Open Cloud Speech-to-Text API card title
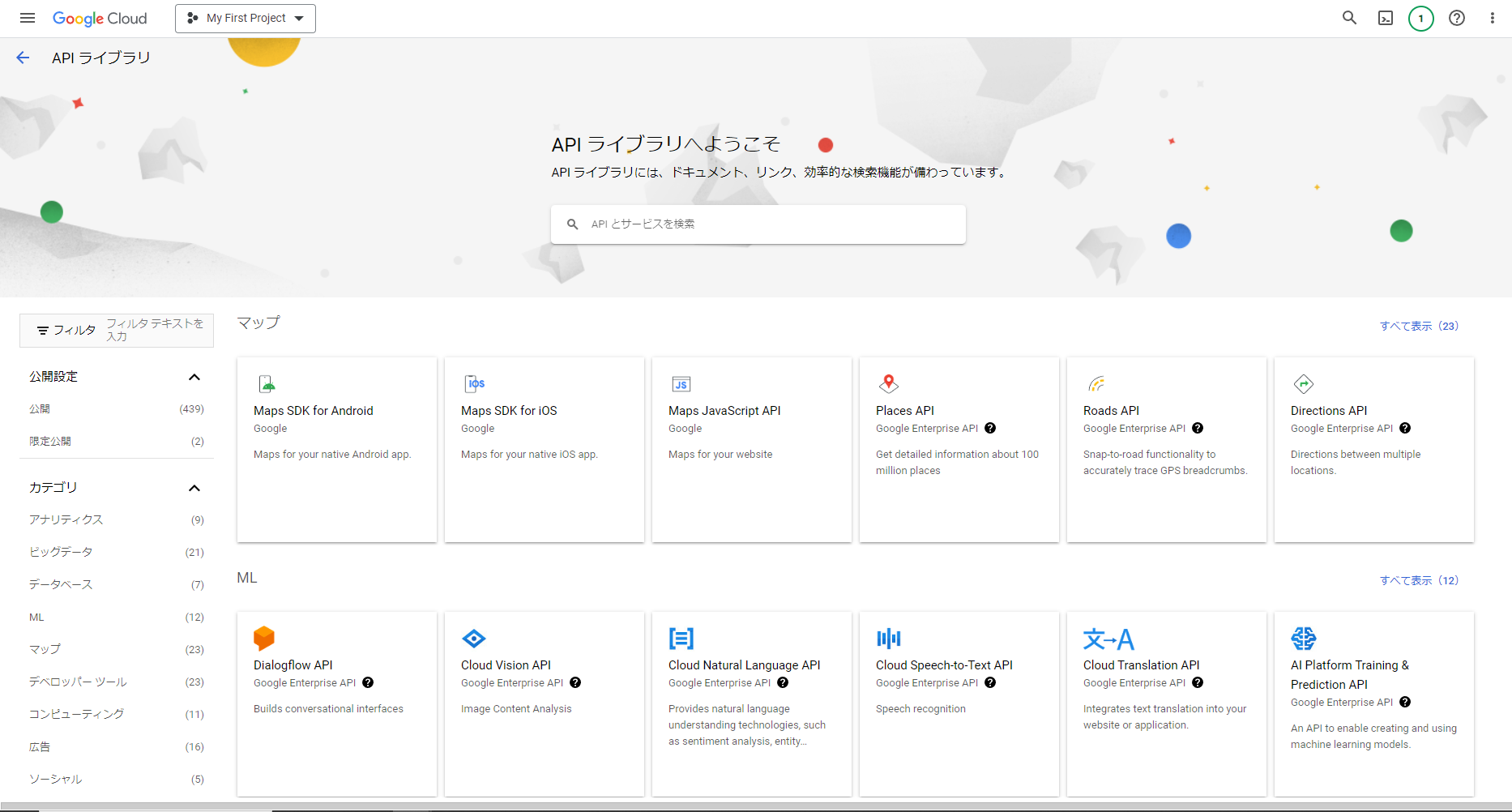The image size is (1512, 812). [944, 665]
